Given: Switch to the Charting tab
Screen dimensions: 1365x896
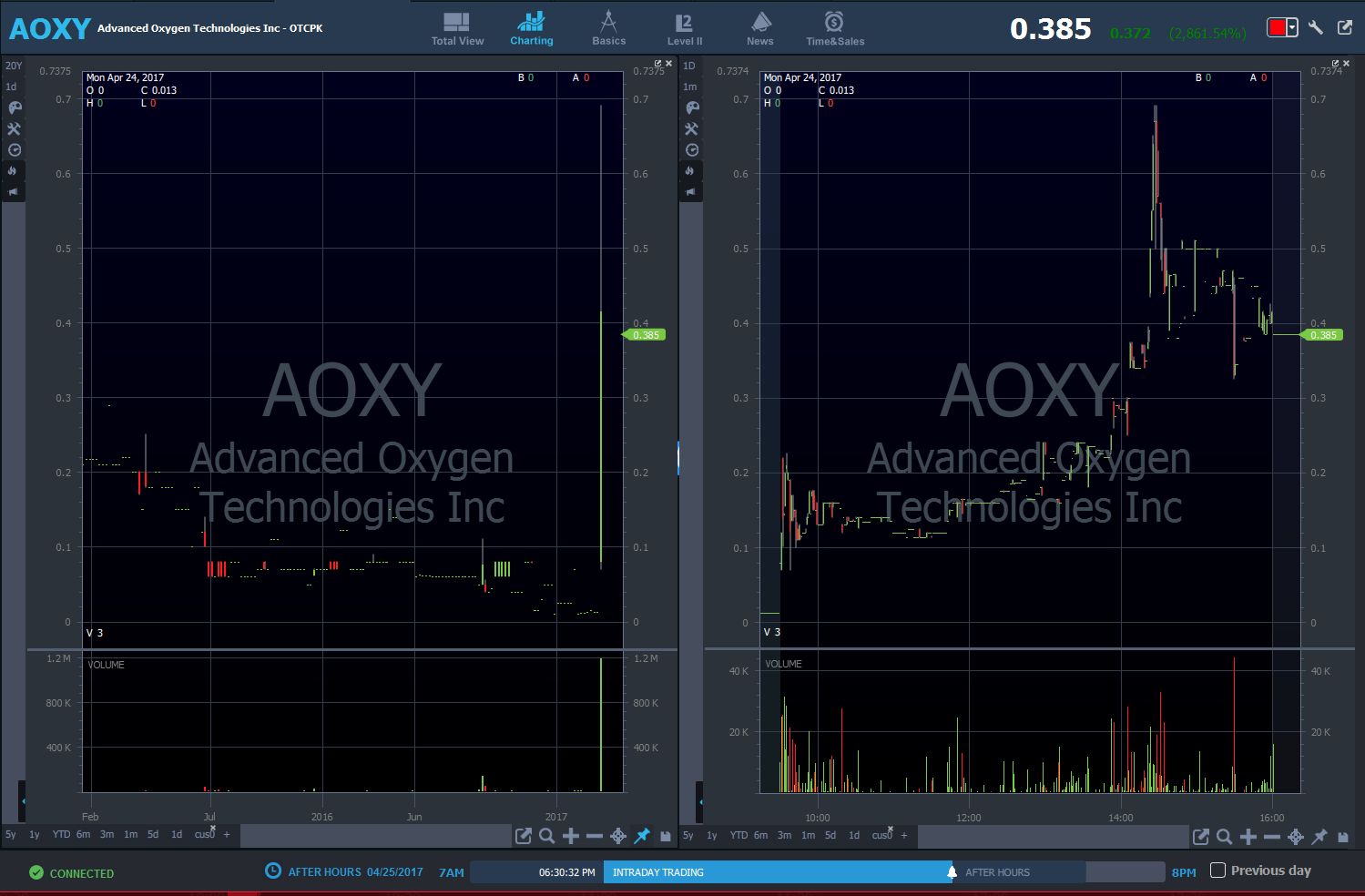Looking at the screenshot, I should [531, 29].
